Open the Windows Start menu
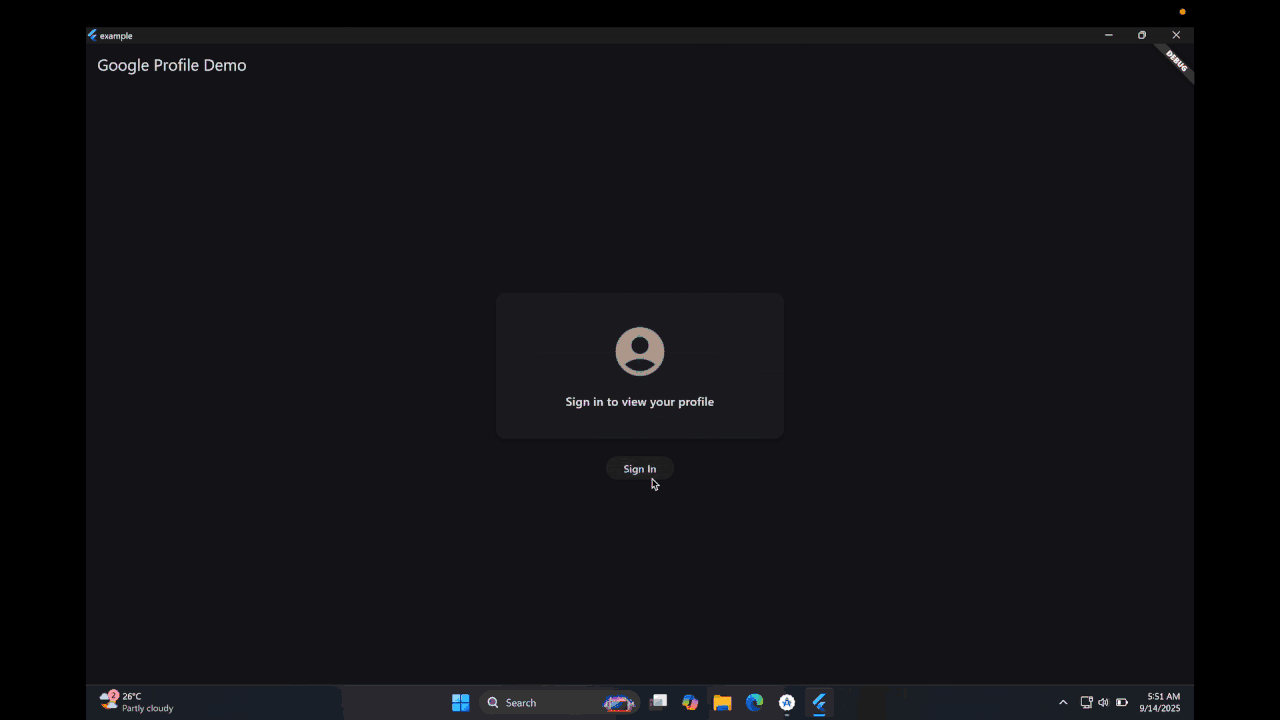 (x=460, y=702)
